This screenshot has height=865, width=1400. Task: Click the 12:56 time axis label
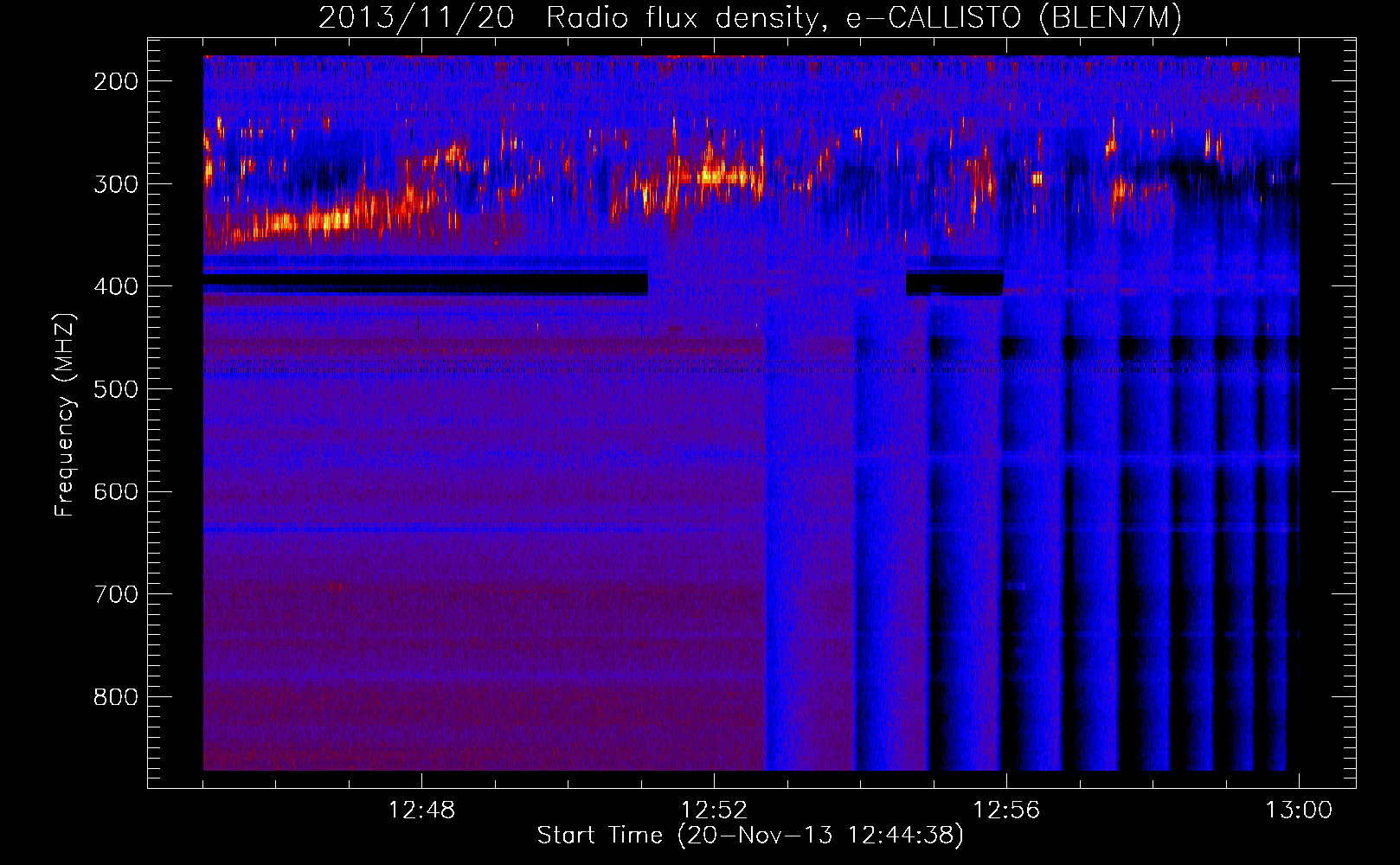(1006, 811)
